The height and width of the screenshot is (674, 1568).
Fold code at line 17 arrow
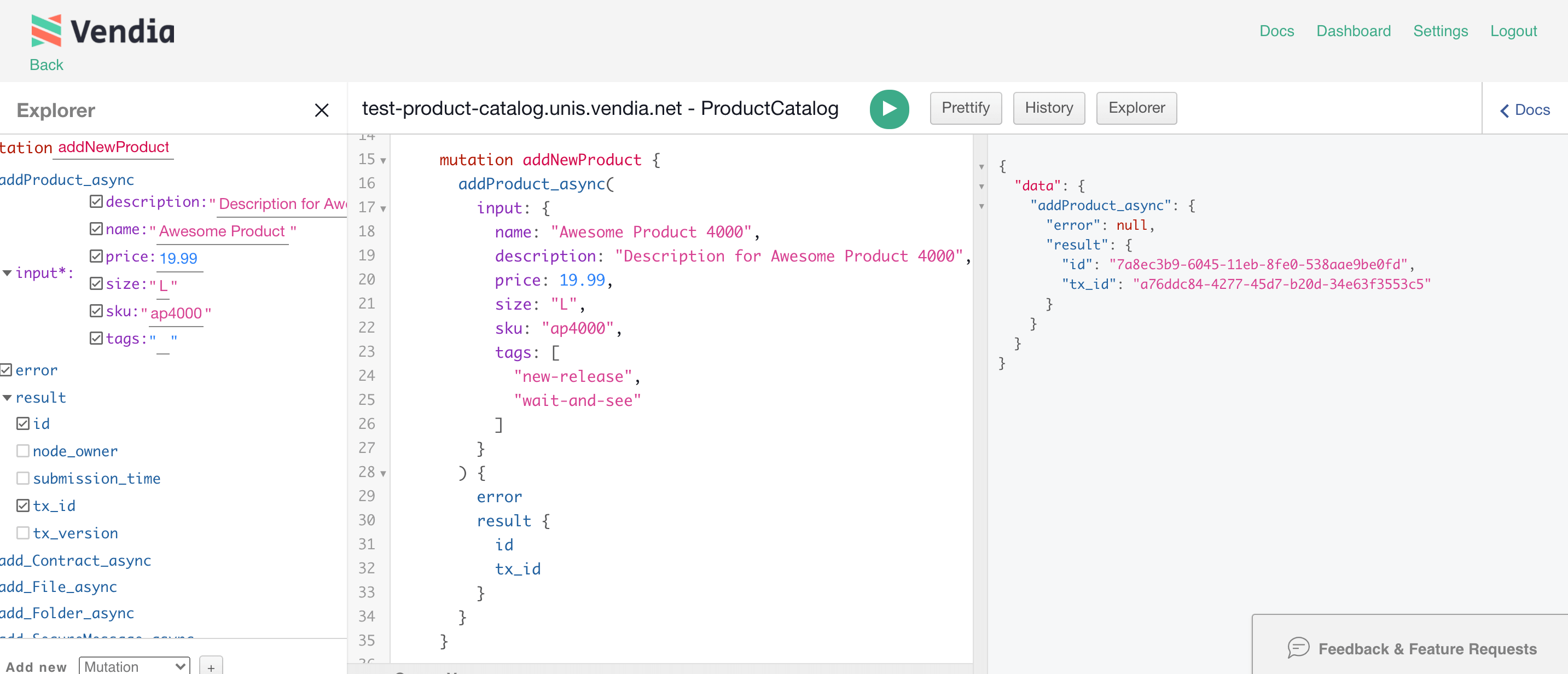[383, 209]
